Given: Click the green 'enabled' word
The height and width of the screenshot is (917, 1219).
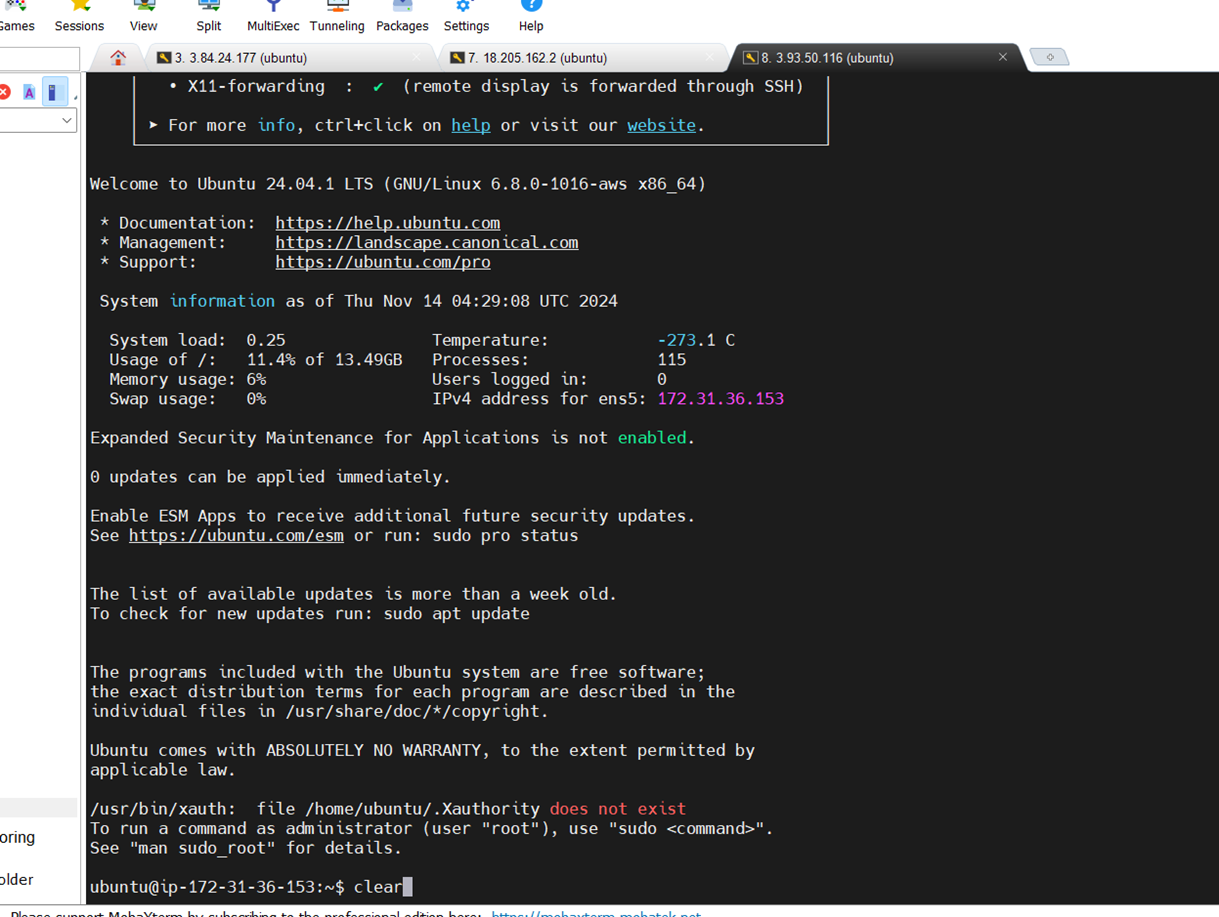Looking at the screenshot, I should pyautogui.click(x=652, y=438).
